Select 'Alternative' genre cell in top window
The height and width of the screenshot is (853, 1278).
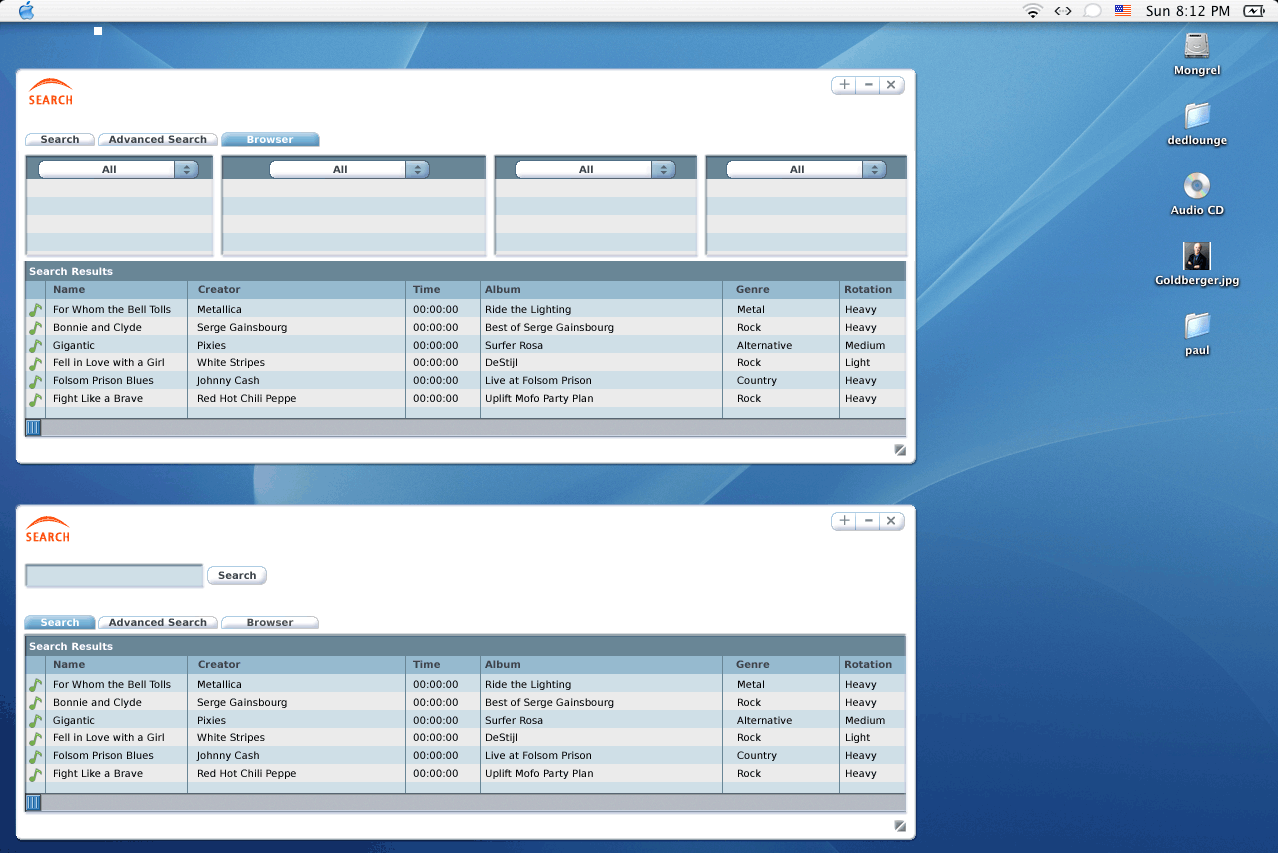764,346
